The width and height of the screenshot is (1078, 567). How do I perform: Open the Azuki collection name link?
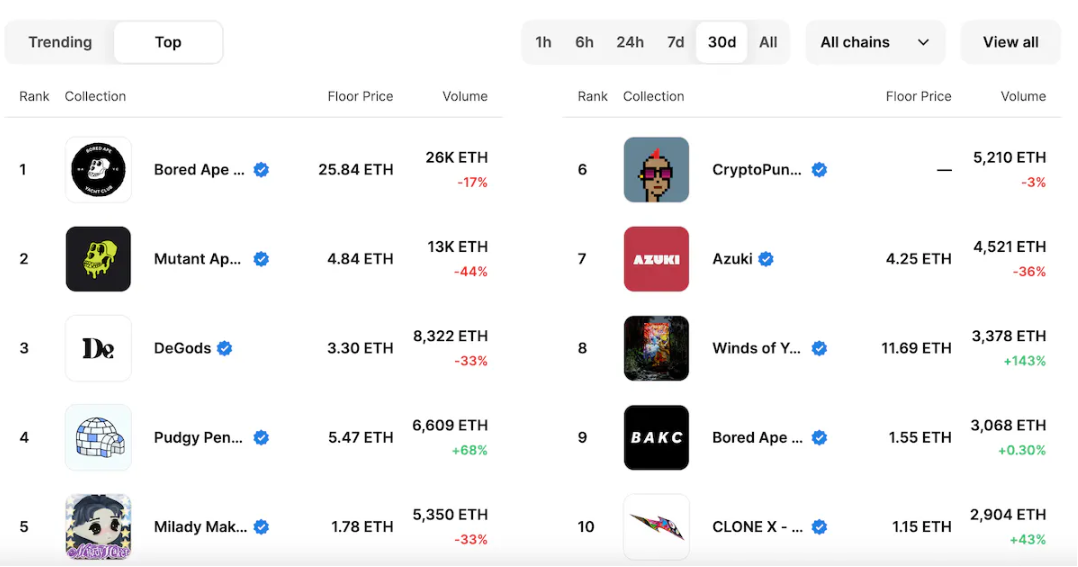[x=732, y=259]
